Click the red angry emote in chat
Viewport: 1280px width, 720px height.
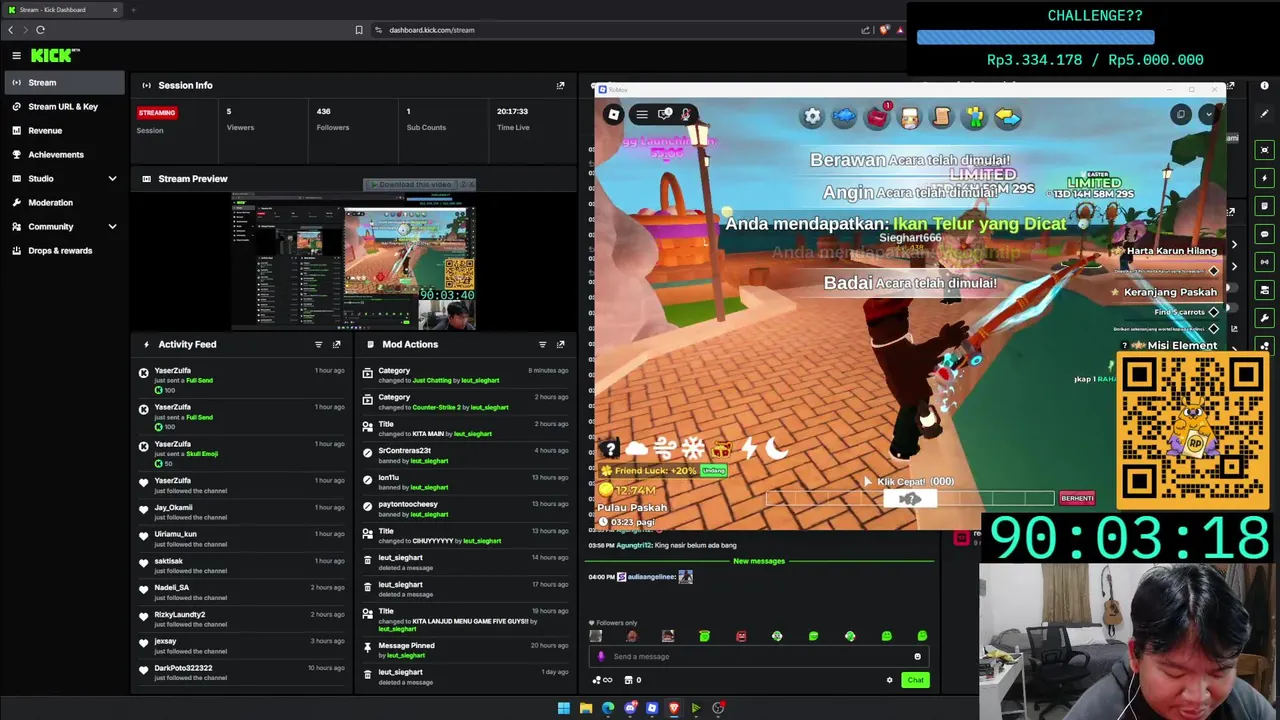[x=741, y=636]
